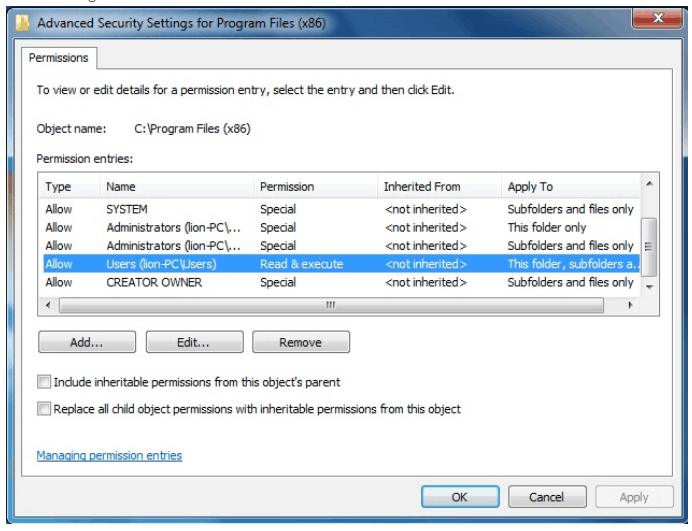This screenshot has width=692, height=531.
Task: Click the folder icon in title bar
Action: (22, 23)
